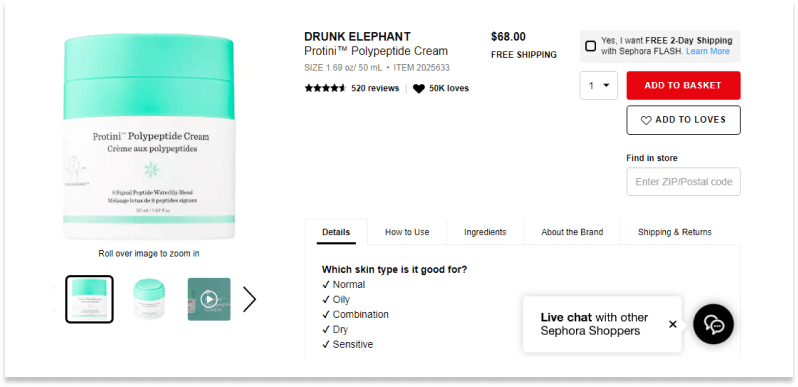Click the red Add to Basket button
This screenshot has width=798, height=387.
(x=683, y=86)
